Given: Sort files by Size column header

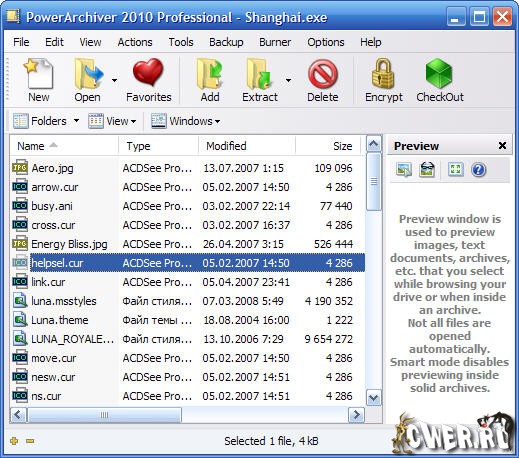Looking at the screenshot, I should 328,146.
